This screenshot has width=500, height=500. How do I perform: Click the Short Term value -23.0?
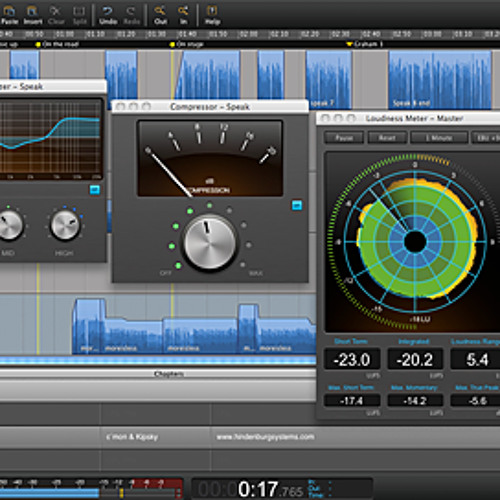[x=352, y=359]
